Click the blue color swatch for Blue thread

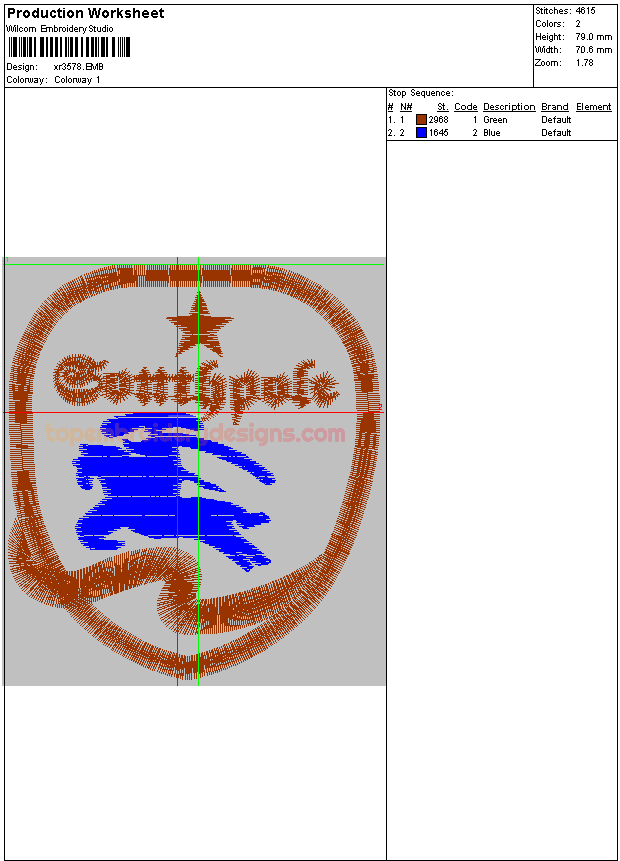[x=421, y=132]
